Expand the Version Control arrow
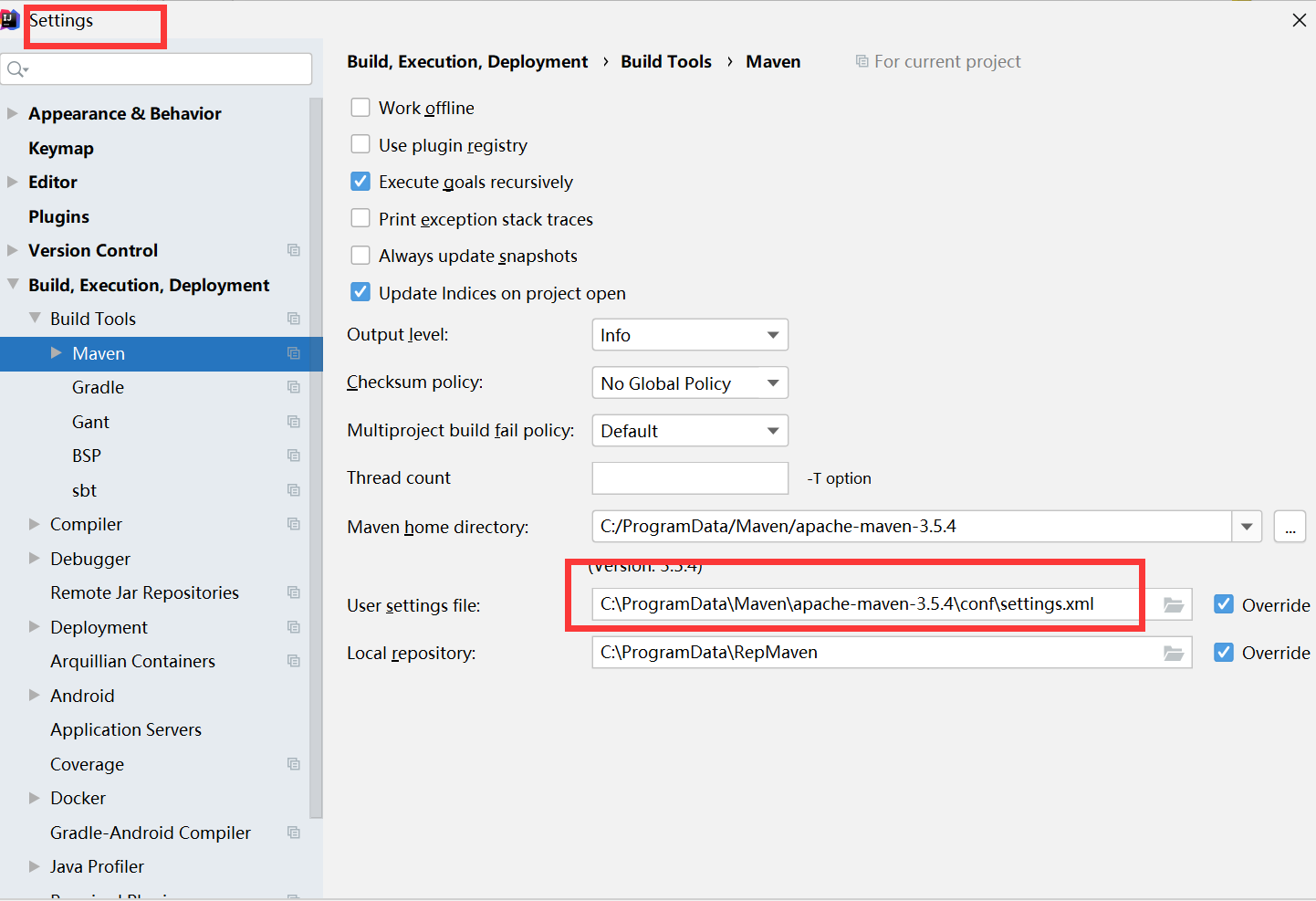Image resolution: width=1316 pixels, height=901 pixels. pyautogui.click(x=12, y=250)
